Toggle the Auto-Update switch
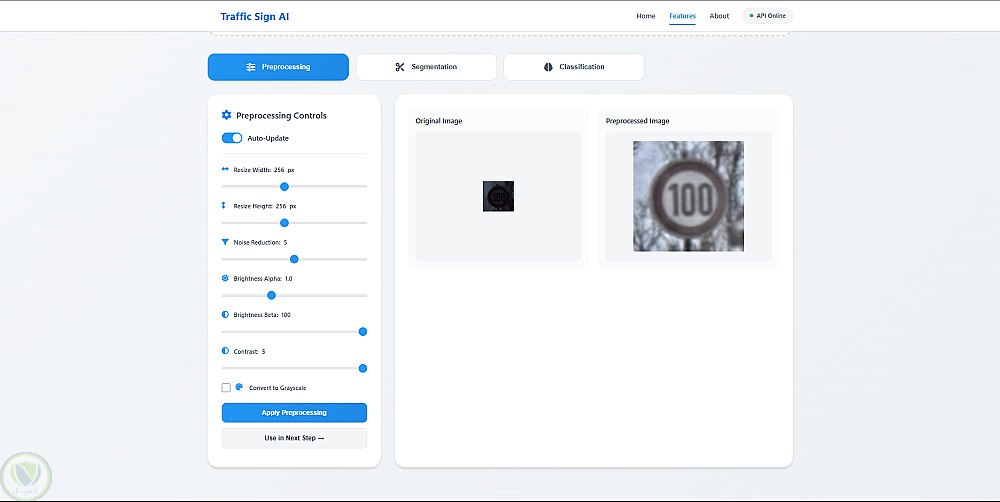1000x502 pixels. (x=232, y=138)
